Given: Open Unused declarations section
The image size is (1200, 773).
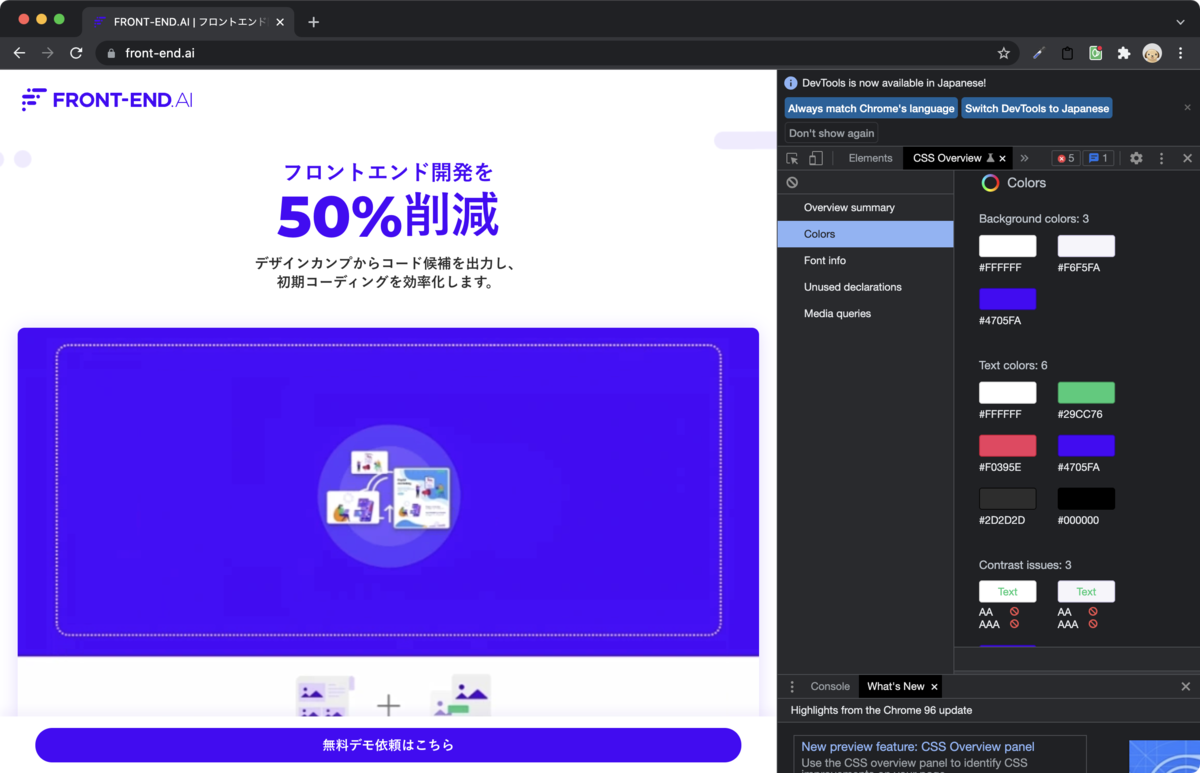Looking at the screenshot, I should coord(865,287).
